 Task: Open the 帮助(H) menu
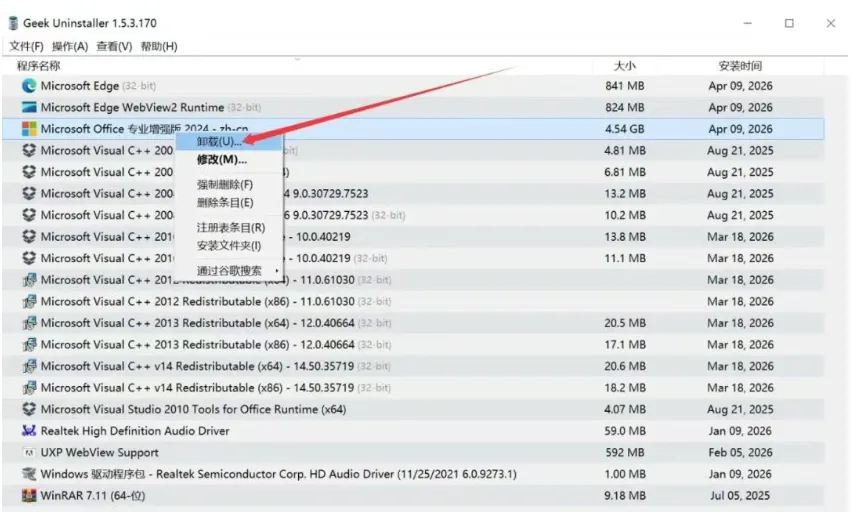pos(159,46)
